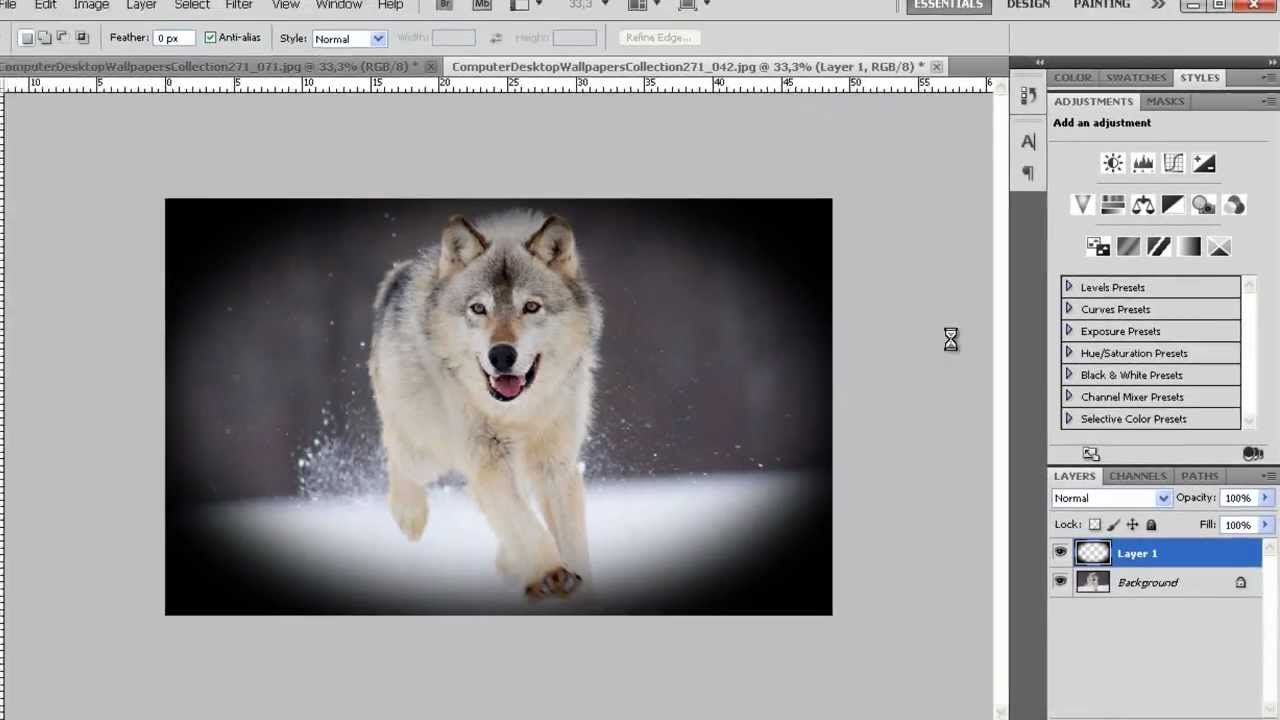Add a Vibrance adjustment

(x=1082, y=205)
